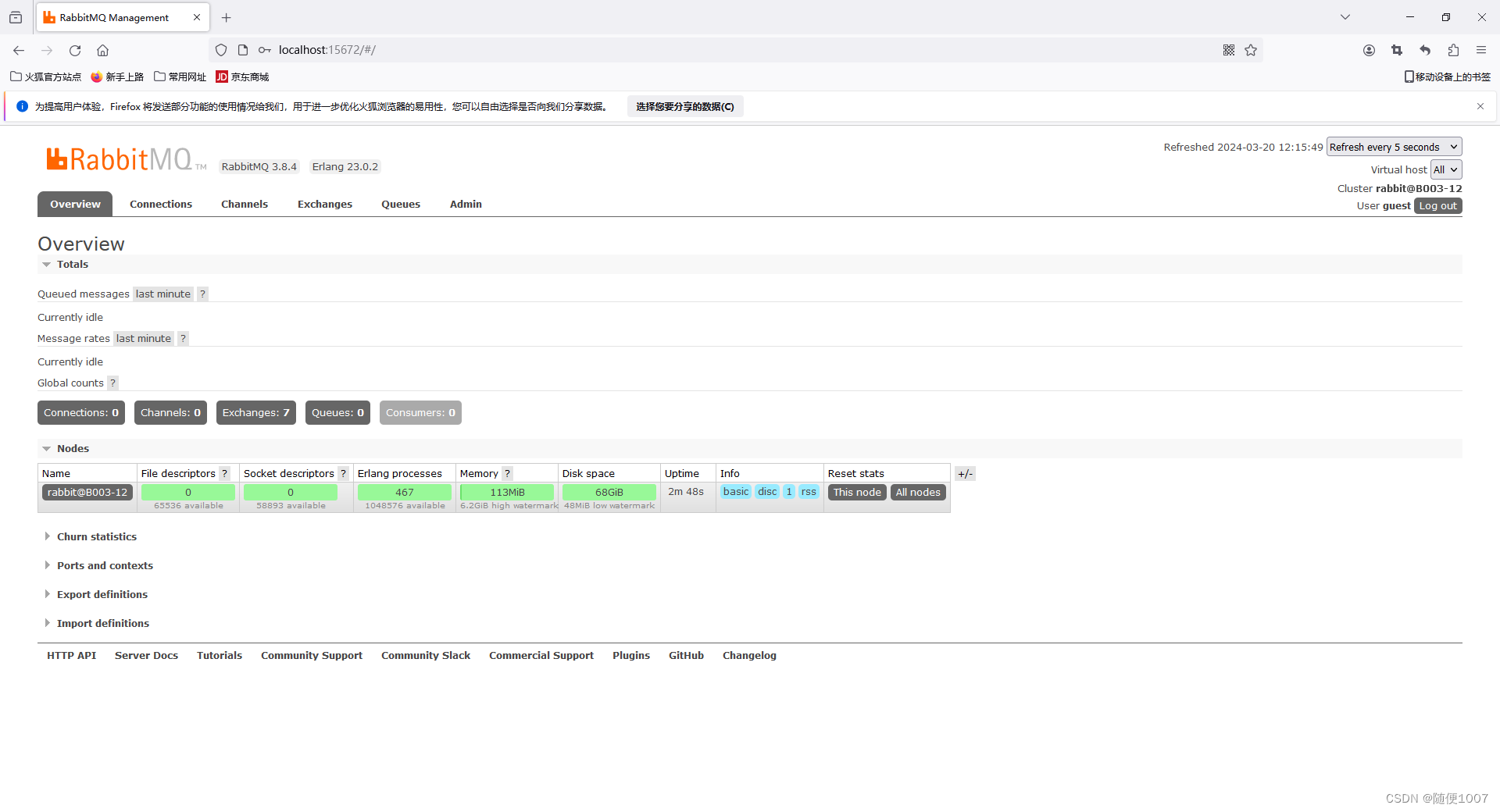Change Queued messages last minute range
The width and height of the screenshot is (1500, 812).
point(162,294)
